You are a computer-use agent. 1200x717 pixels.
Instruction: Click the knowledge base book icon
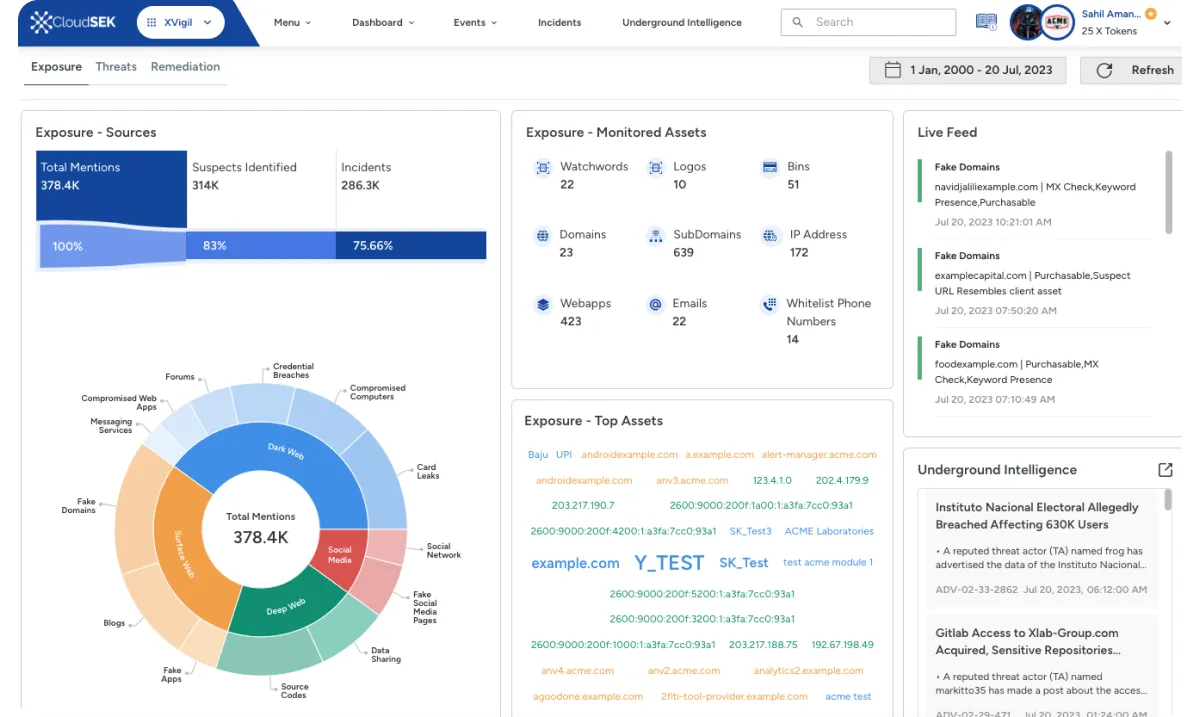tap(986, 22)
